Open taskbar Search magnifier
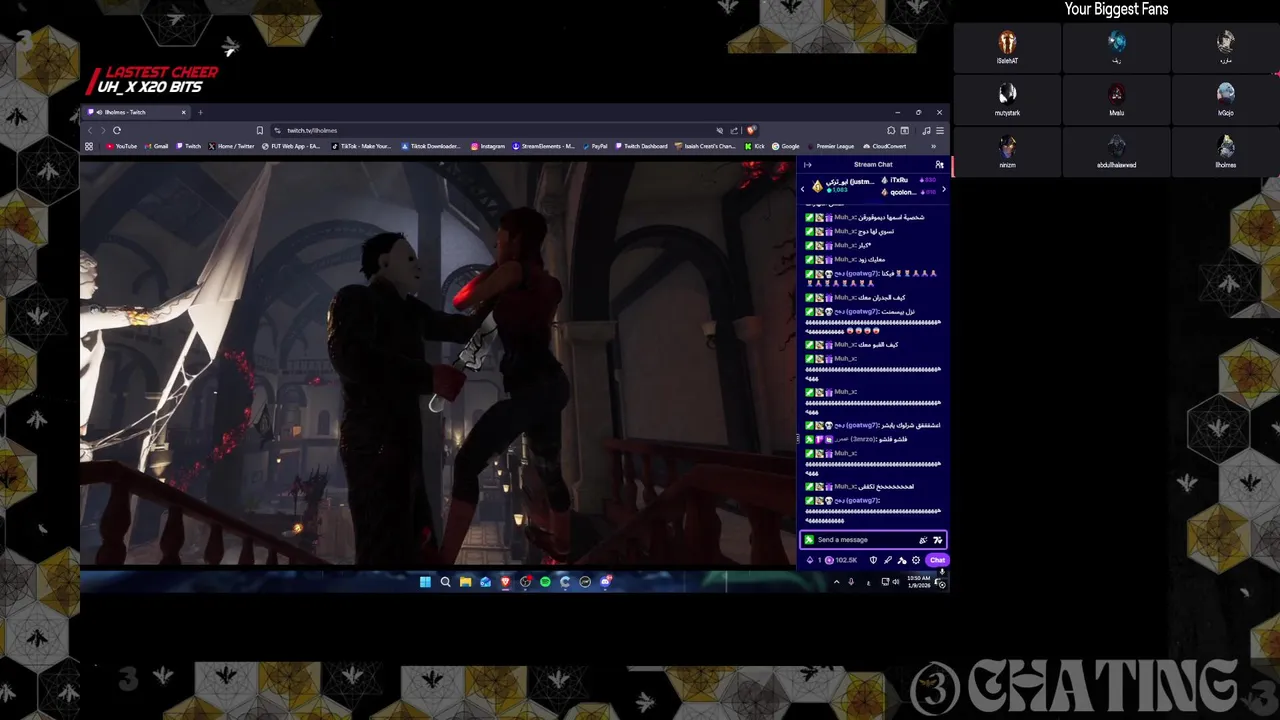Screen dimensions: 1280x720 445,582
